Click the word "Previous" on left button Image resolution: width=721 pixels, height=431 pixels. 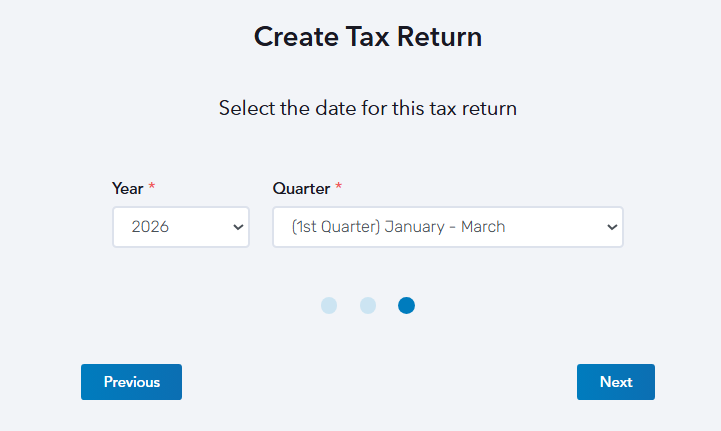[131, 382]
